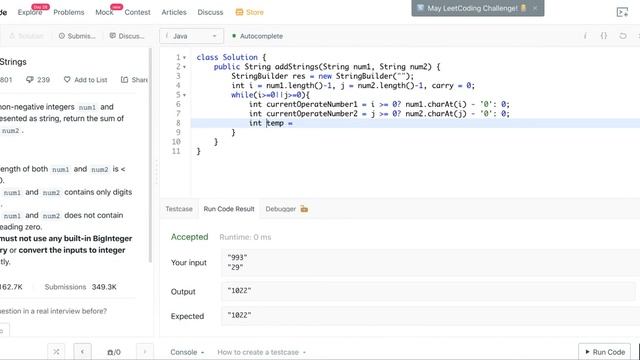Click the Store cart icon
The image size is (640, 360).
click(x=239, y=12)
